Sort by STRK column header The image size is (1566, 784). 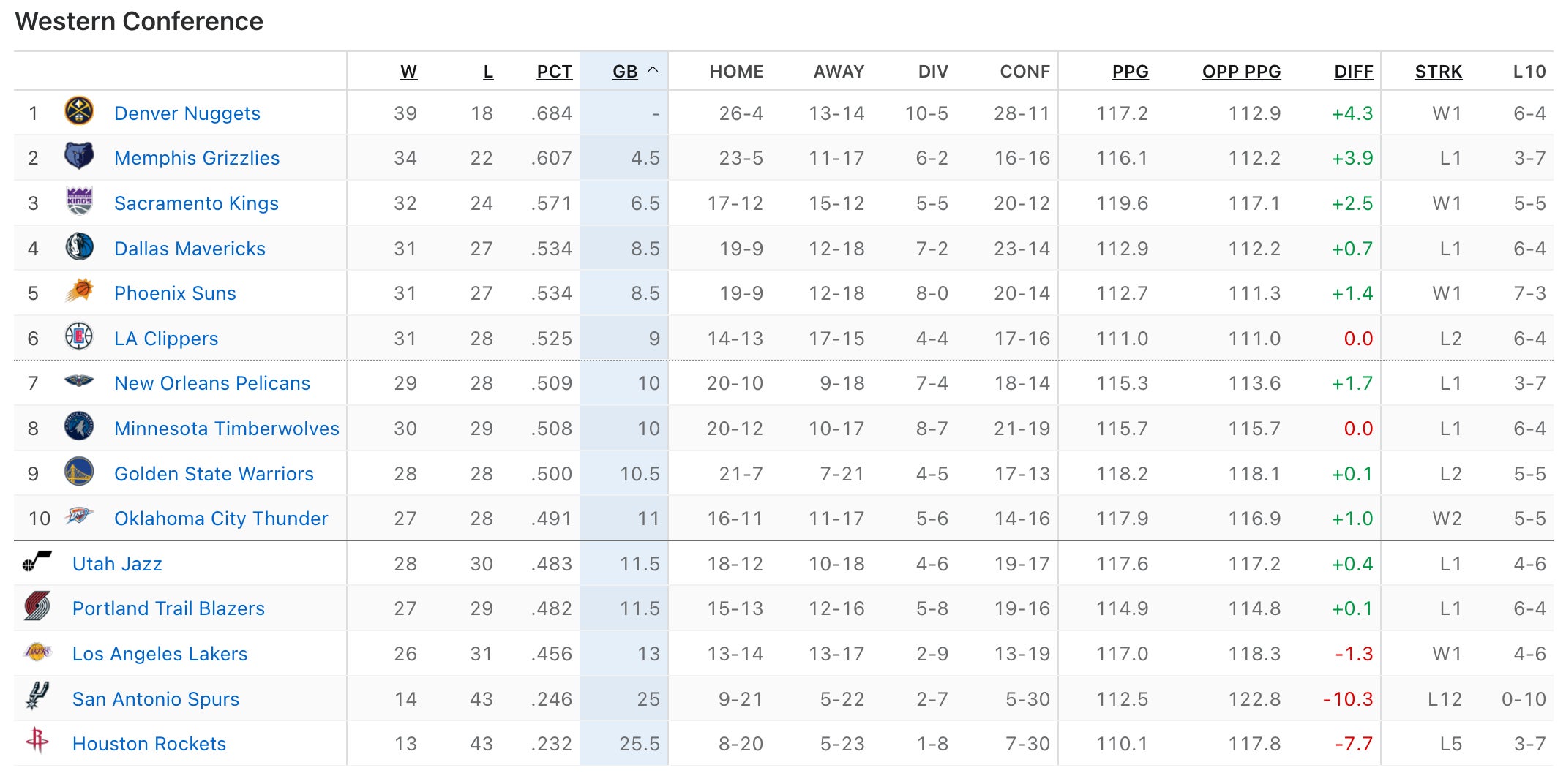point(1438,72)
